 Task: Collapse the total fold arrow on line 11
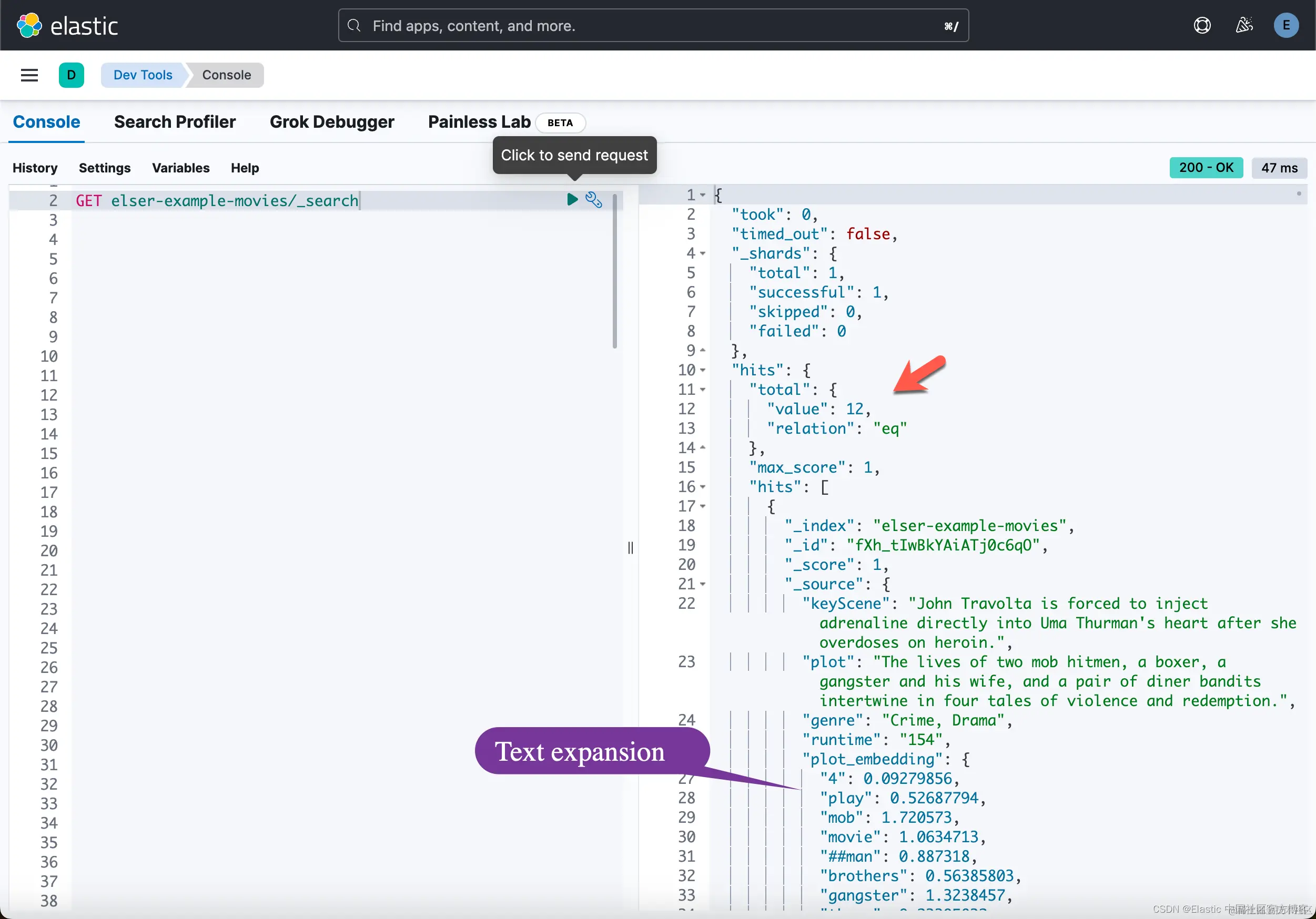(703, 390)
